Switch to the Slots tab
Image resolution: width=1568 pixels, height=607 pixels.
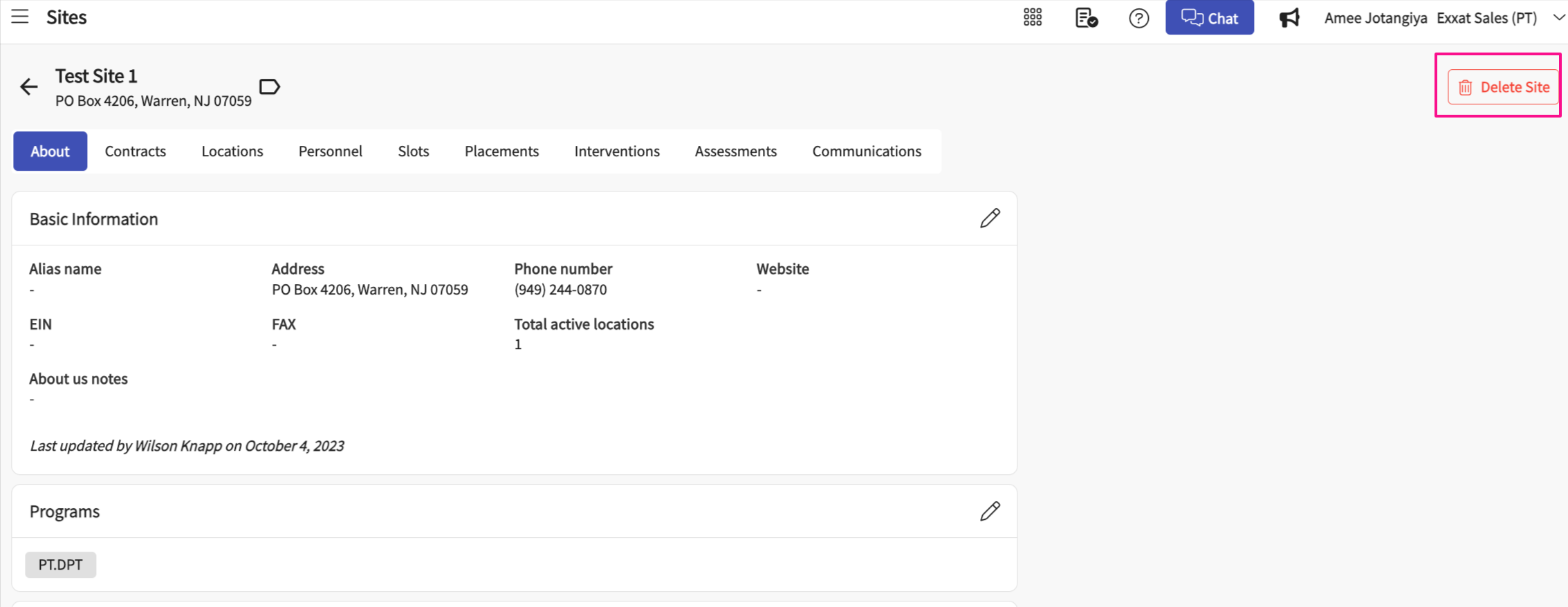click(414, 151)
